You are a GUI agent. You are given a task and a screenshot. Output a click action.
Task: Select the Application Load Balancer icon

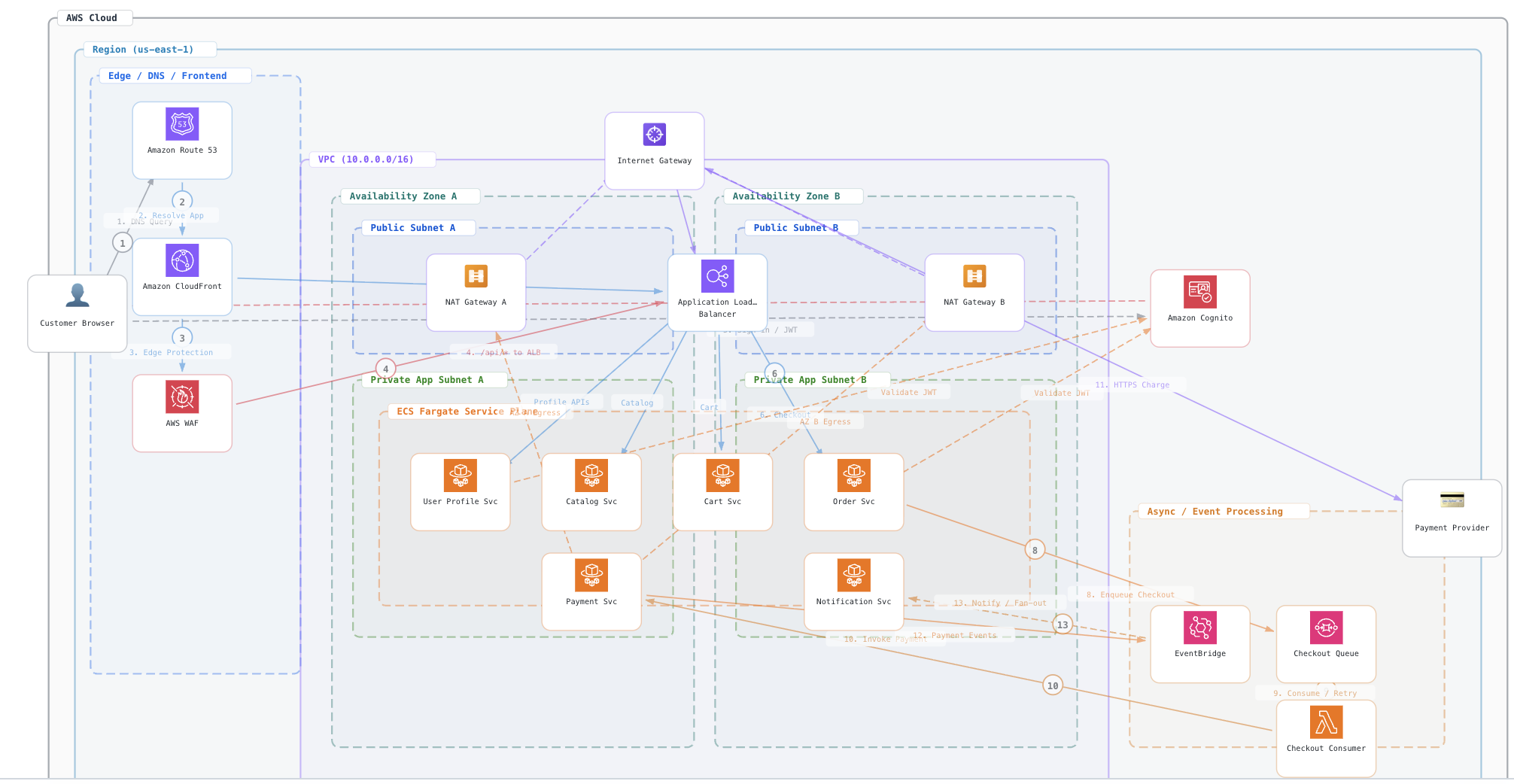[718, 276]
